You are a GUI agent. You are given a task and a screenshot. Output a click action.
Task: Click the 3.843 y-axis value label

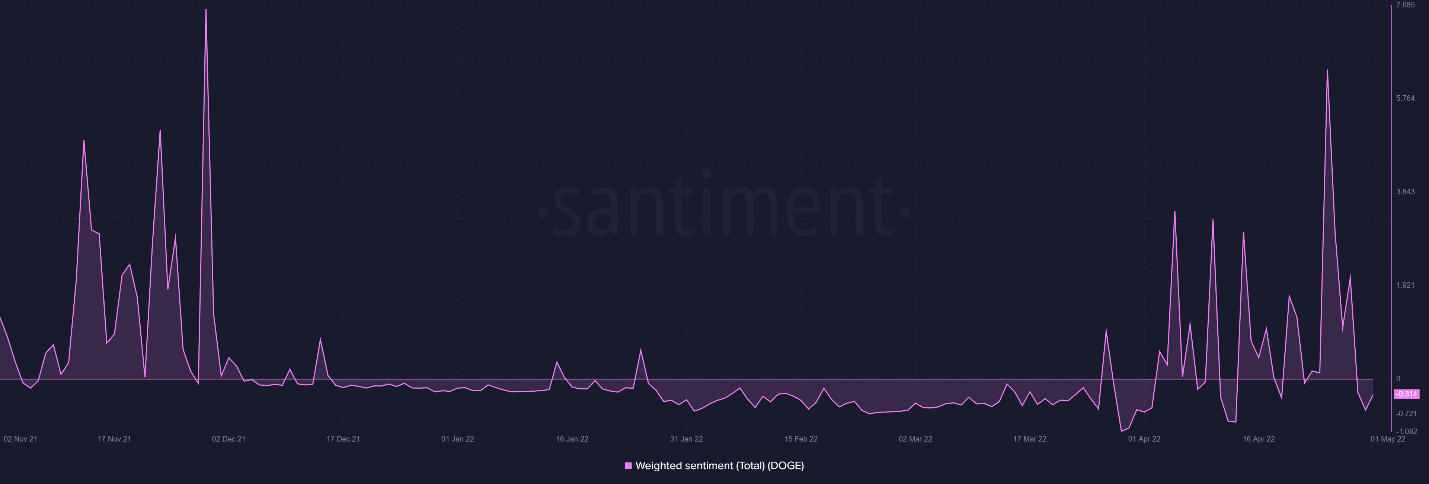[x=1406, y=192]
